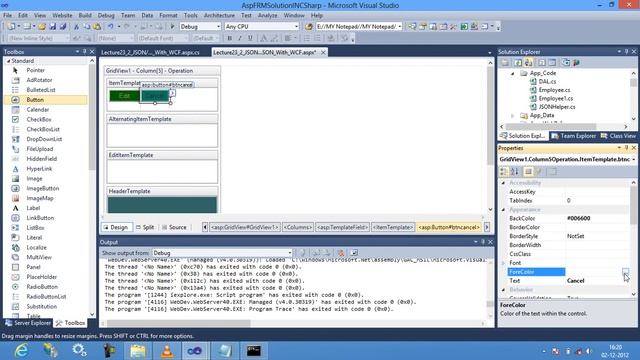Switch to Server Explorer tab
The width and height of the screenshot is (640, 360).
click(28, 323)
